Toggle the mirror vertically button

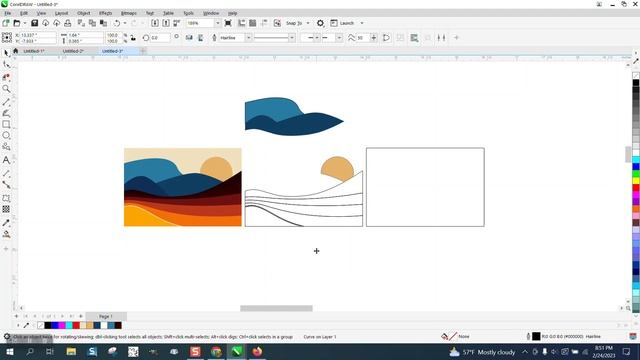point(200,38)
